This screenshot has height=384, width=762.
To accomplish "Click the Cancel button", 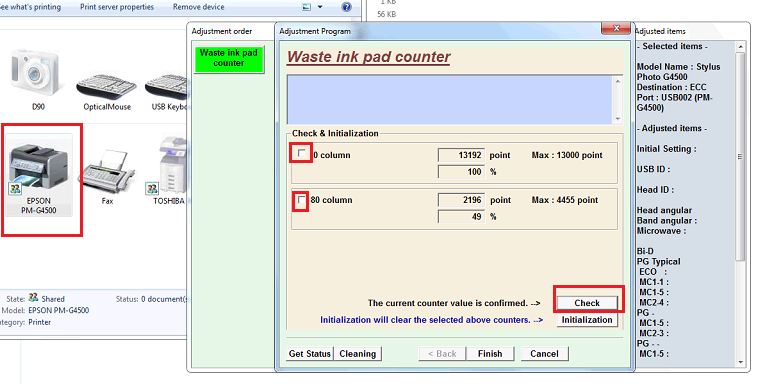I will click(544, 354).
